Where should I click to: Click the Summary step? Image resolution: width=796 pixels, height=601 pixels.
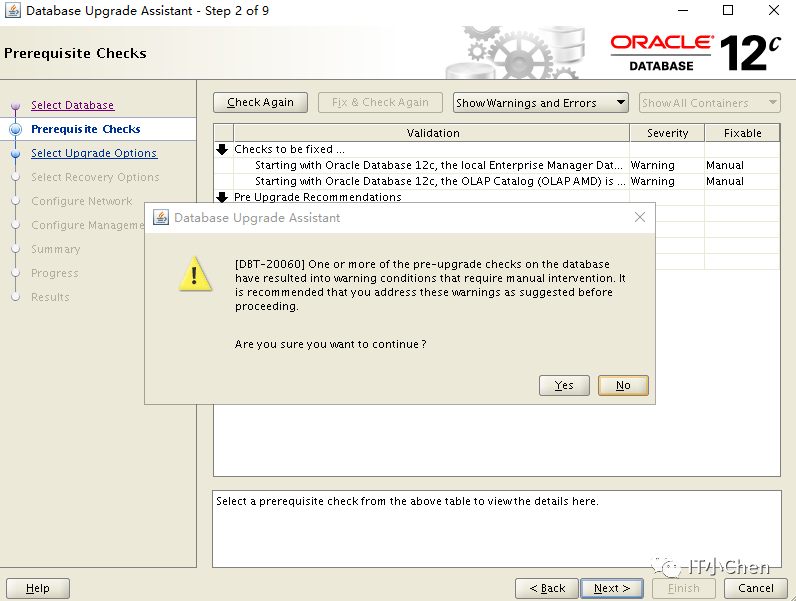55,249
